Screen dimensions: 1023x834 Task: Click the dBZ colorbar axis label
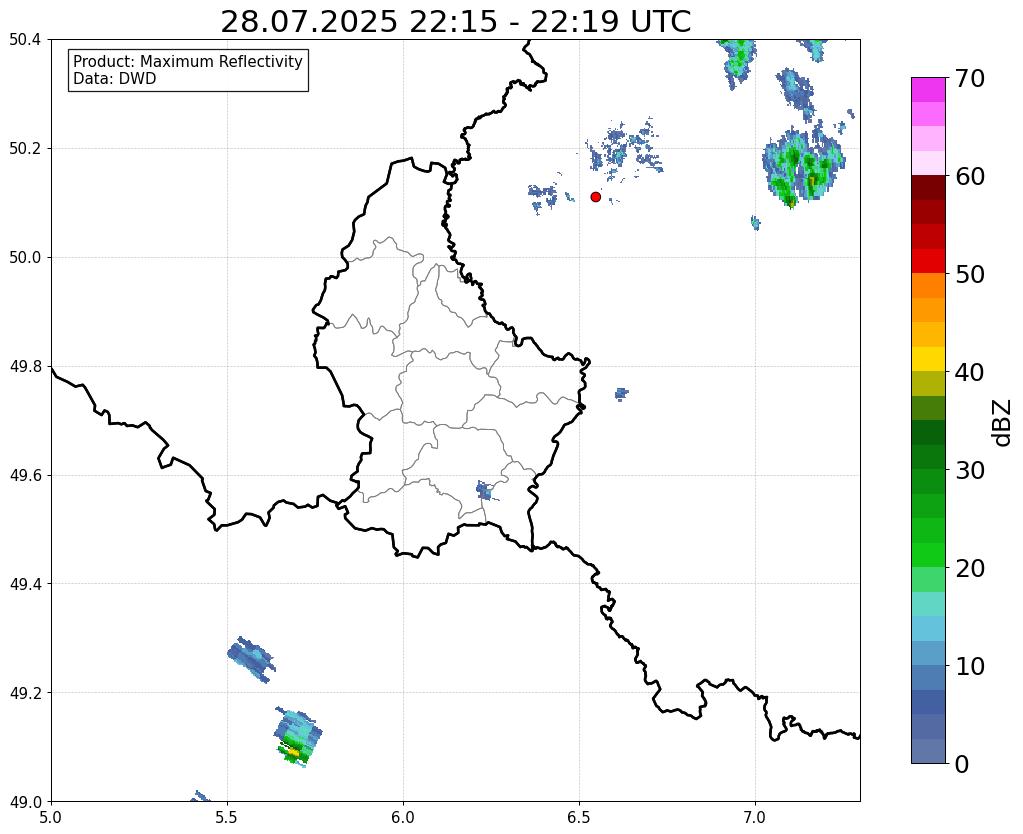click(1003, 422)
